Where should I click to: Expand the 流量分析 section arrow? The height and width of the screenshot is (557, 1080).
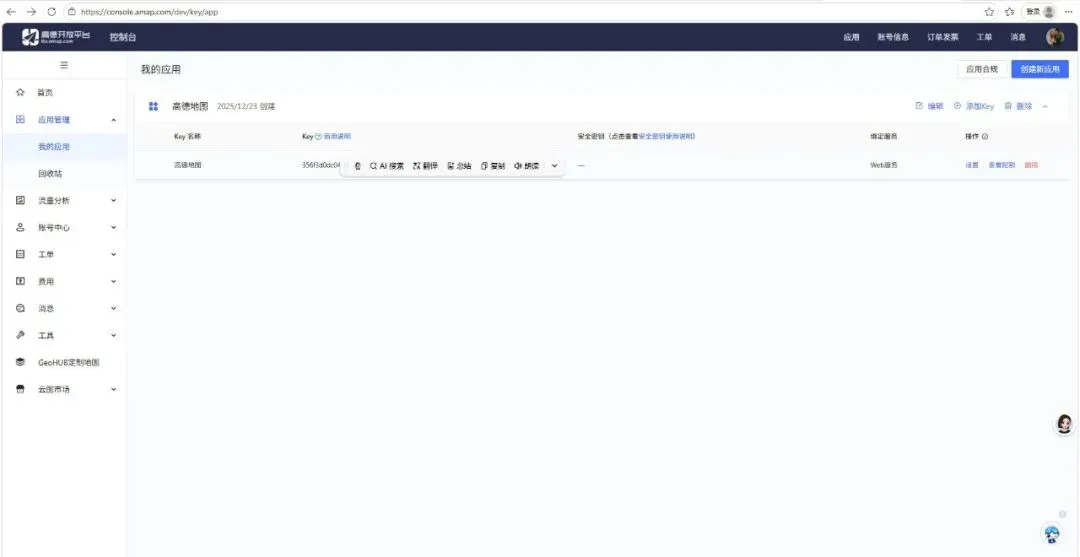(x=114, y=200)
